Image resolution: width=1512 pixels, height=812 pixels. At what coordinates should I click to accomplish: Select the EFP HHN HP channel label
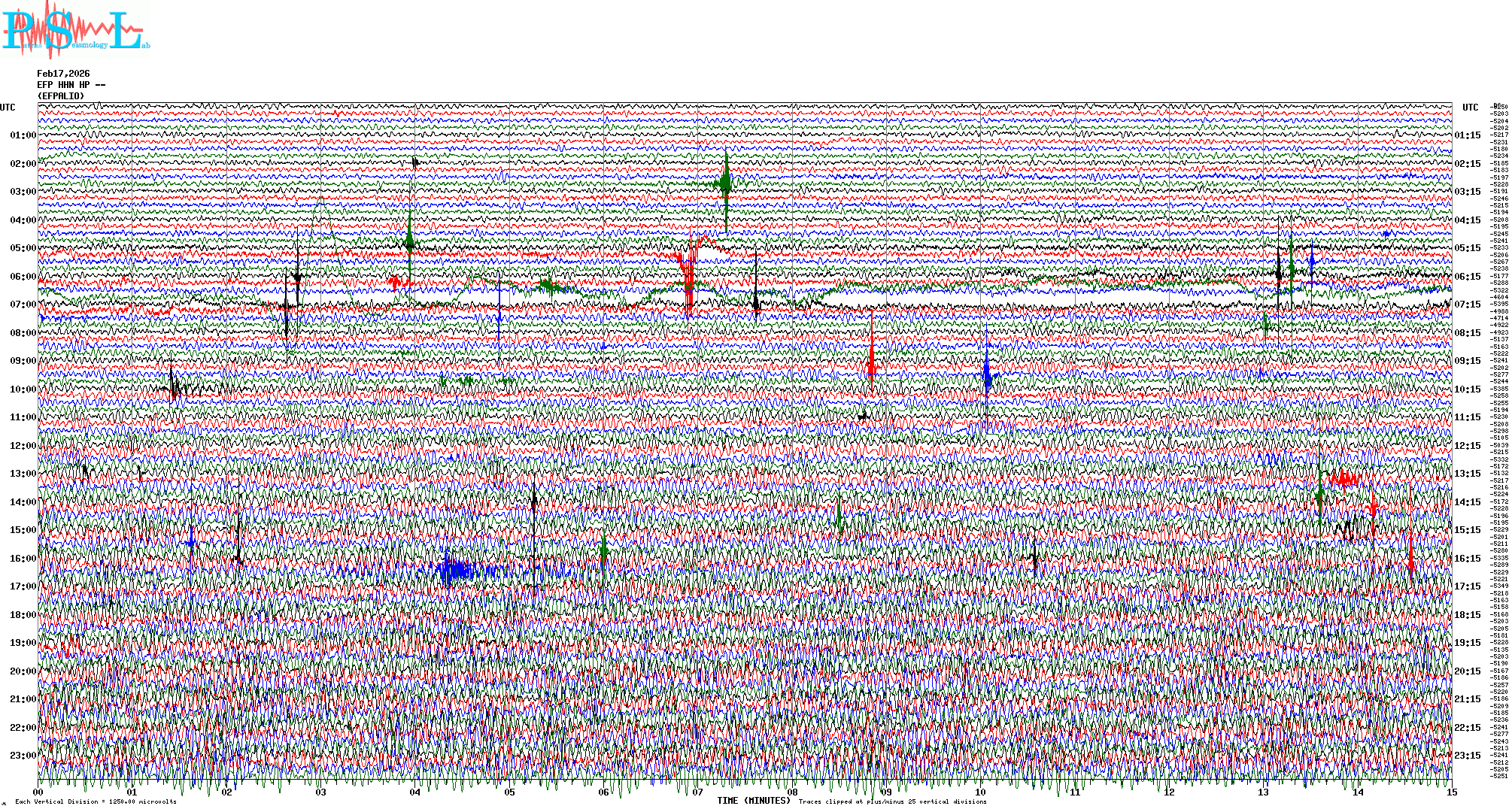click(71, 85)
